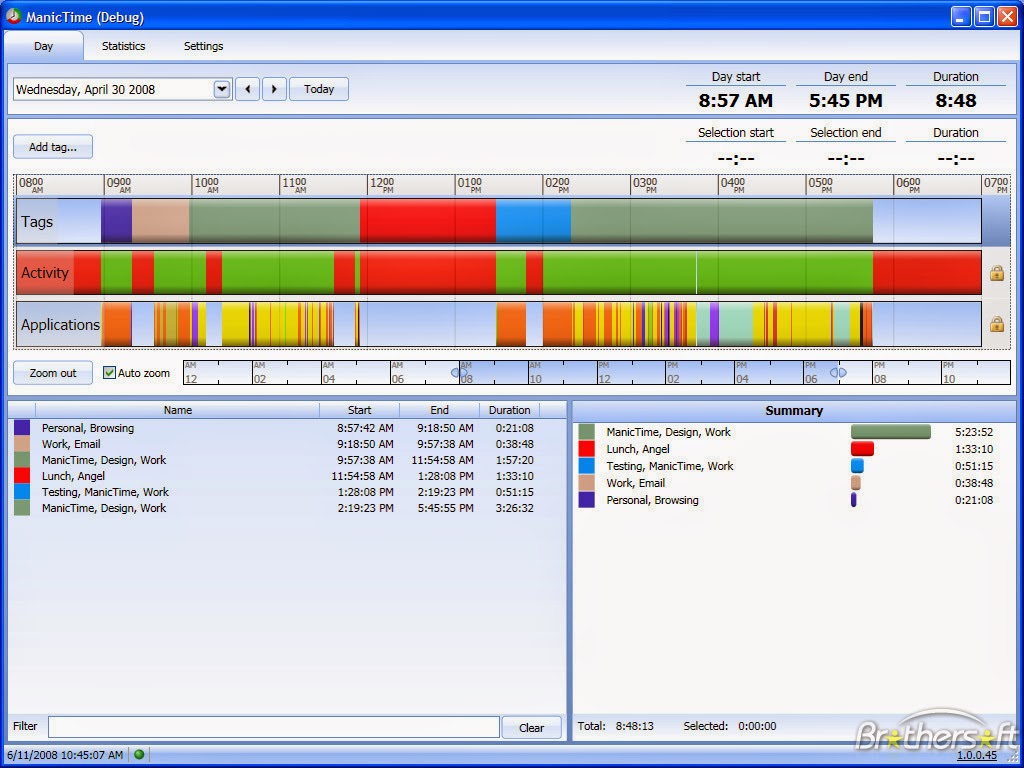Click ManicTime, Design, Work in Summary
The image size is (1024, 768).
(668, 432)
